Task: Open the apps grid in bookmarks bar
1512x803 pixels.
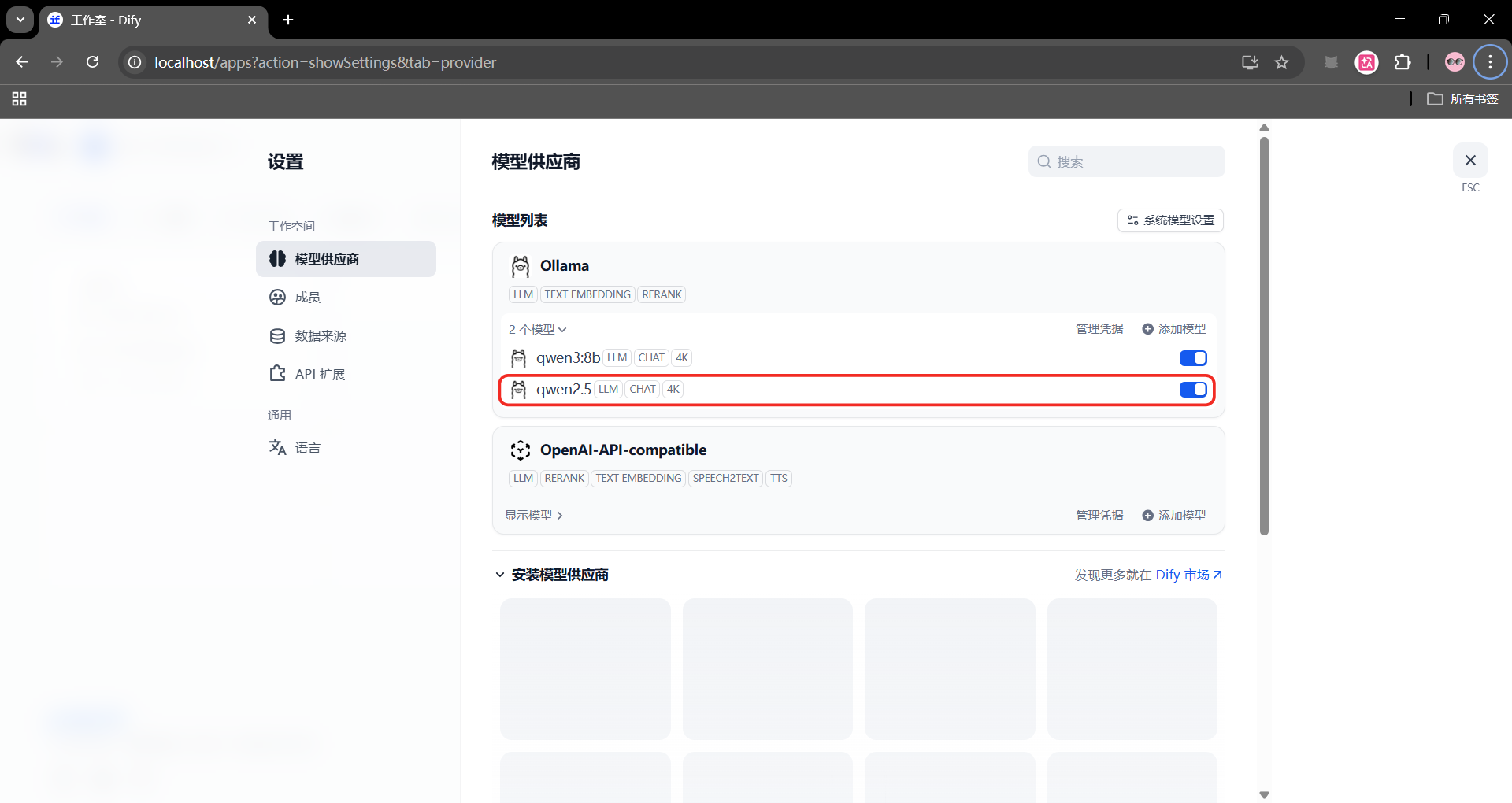Action: [20, 99]
